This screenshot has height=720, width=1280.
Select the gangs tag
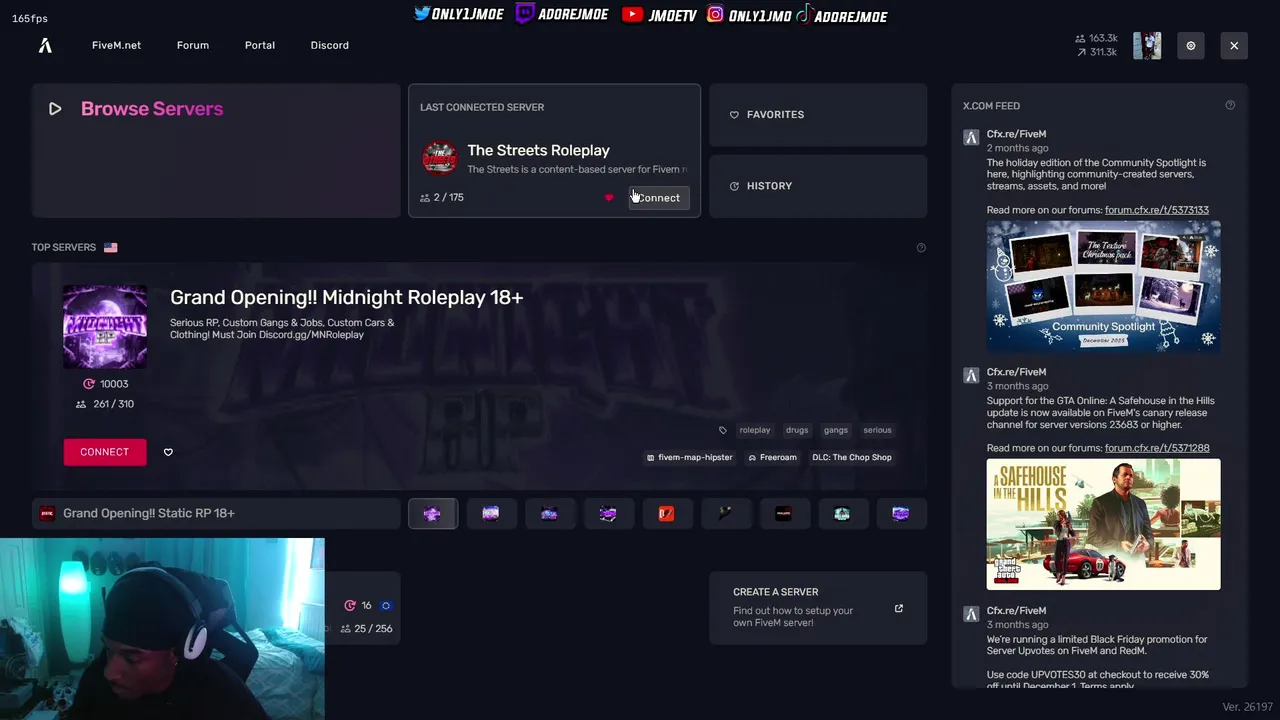836,430
